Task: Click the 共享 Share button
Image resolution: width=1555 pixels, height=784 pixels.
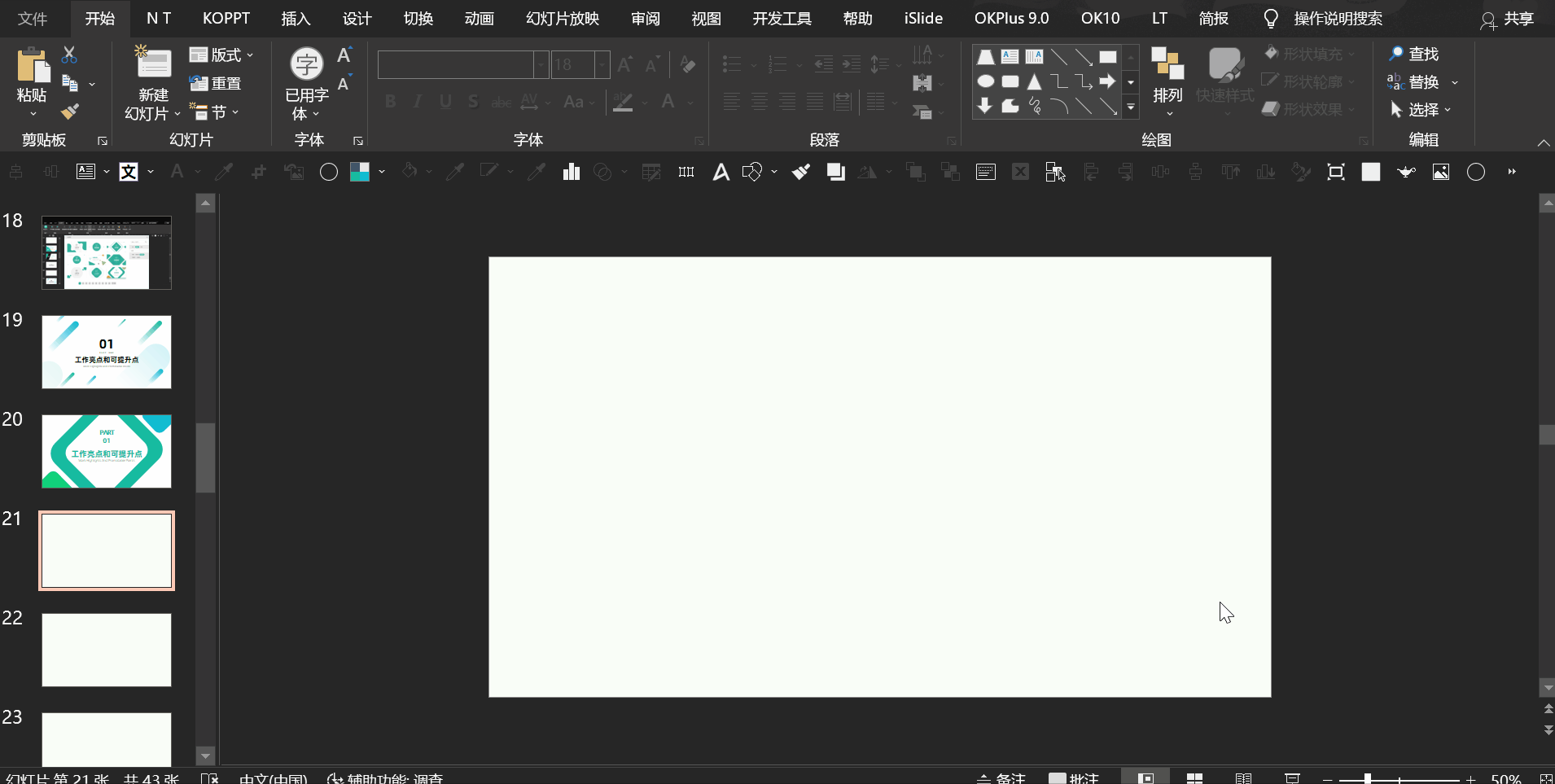Action: [x=1508, y=19]
